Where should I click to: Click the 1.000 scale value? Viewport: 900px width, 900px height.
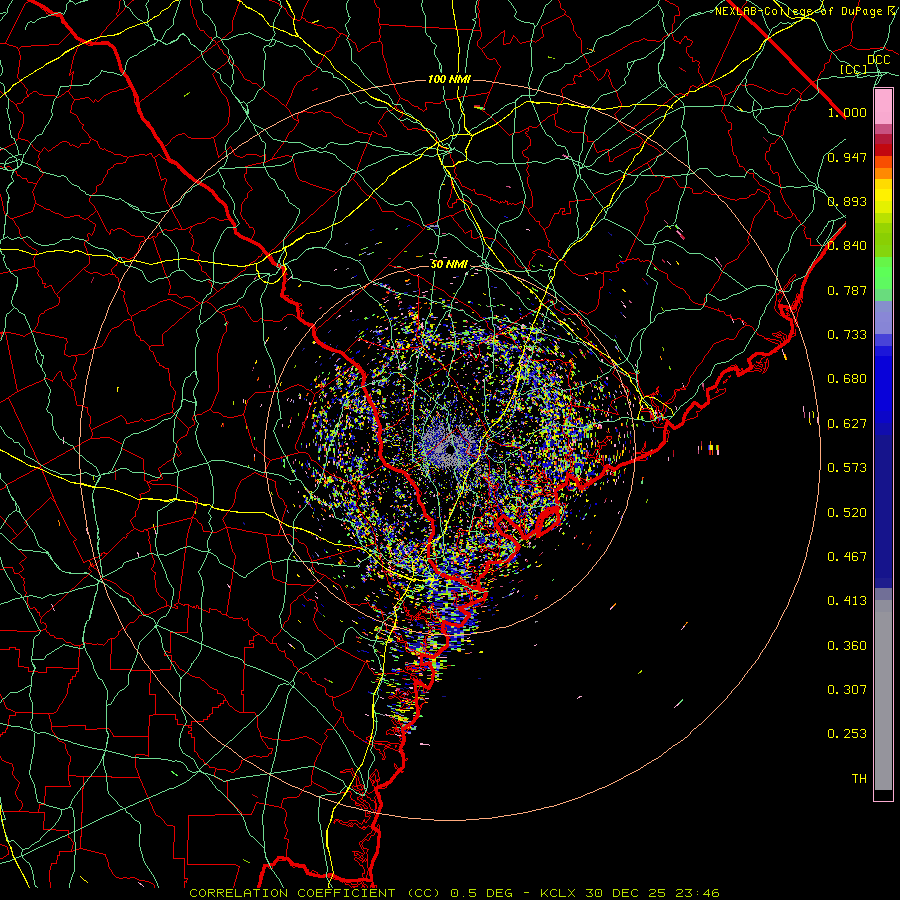coord(847,112)
